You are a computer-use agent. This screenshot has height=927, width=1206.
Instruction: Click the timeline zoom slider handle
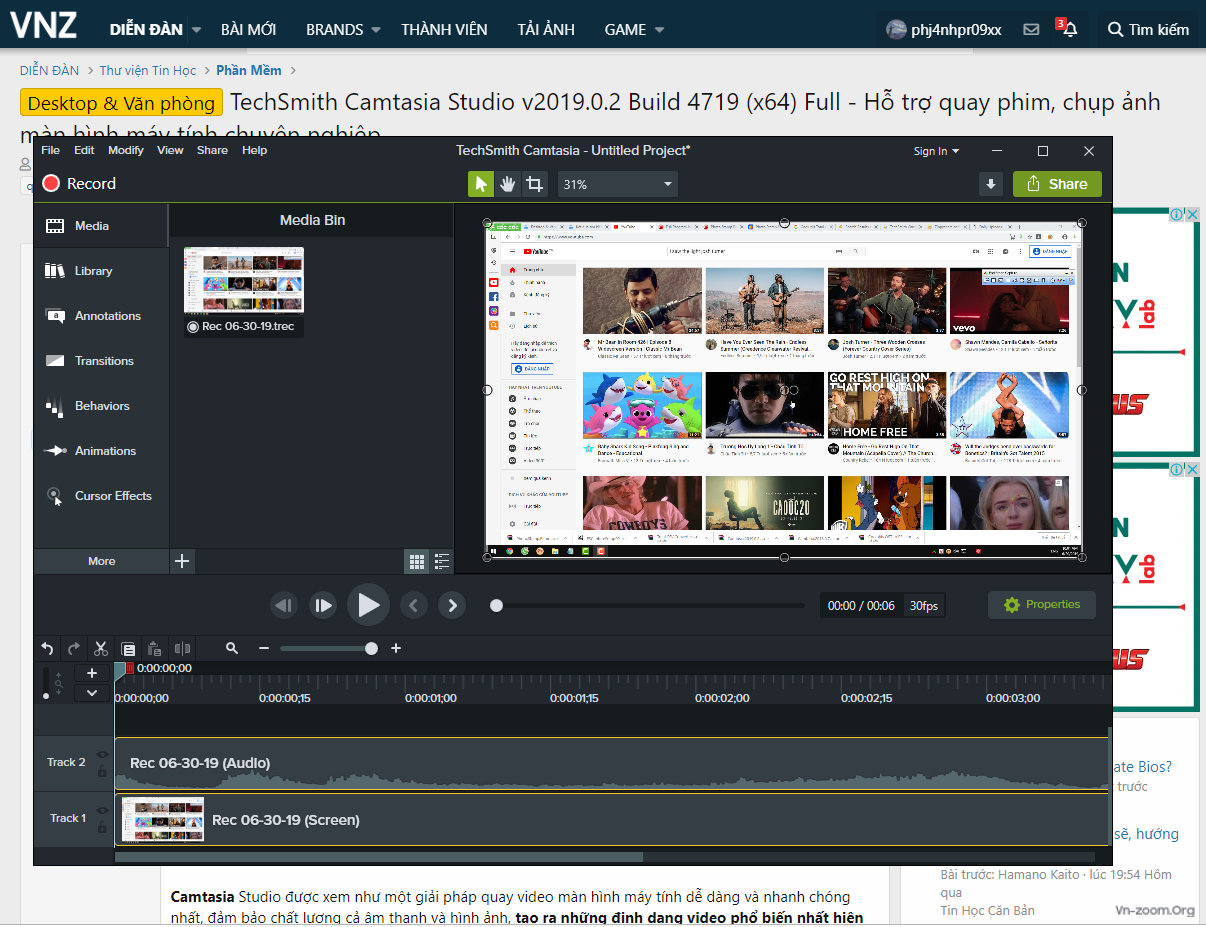(x=372, y=648)
